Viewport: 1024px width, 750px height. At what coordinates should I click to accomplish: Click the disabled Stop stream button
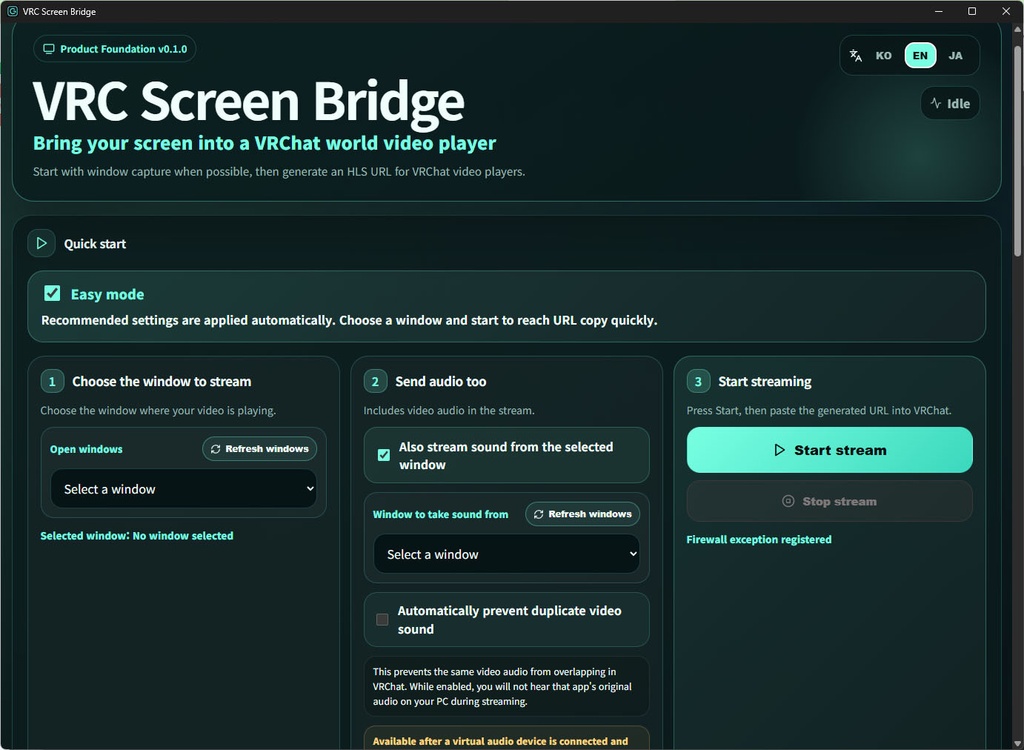coord(829,501)
